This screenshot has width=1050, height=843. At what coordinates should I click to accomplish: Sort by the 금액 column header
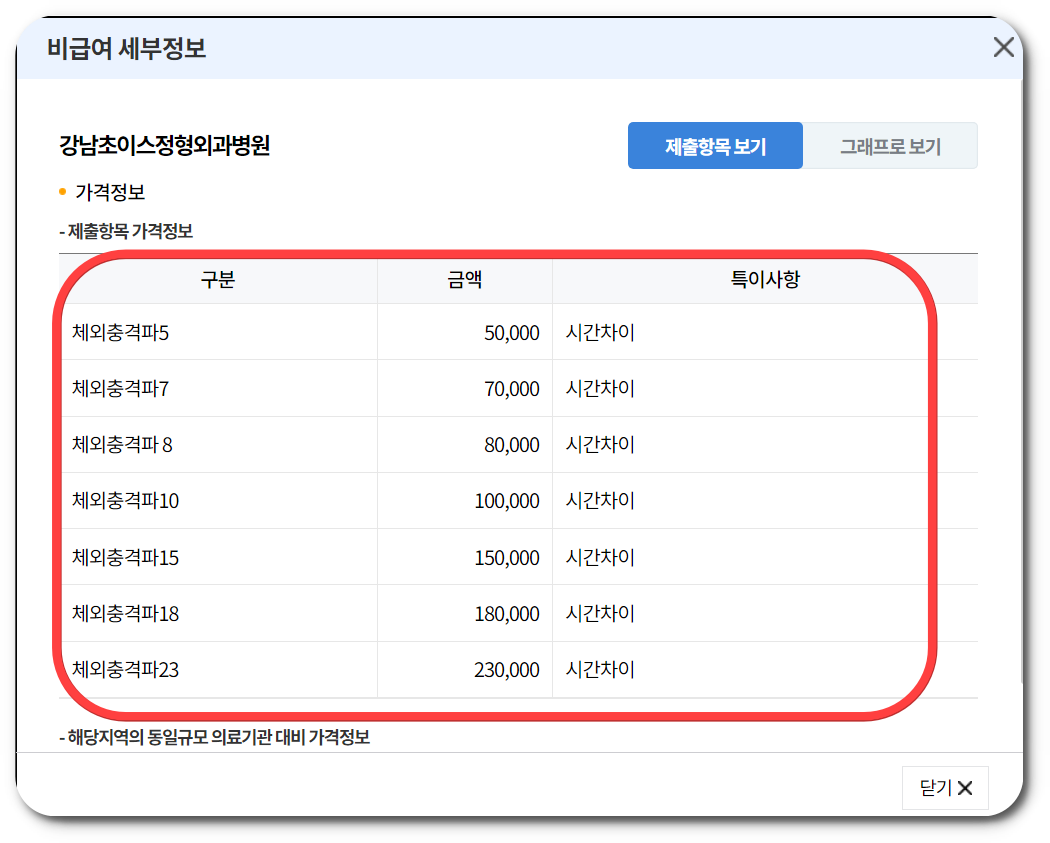[x=463, y=278]
